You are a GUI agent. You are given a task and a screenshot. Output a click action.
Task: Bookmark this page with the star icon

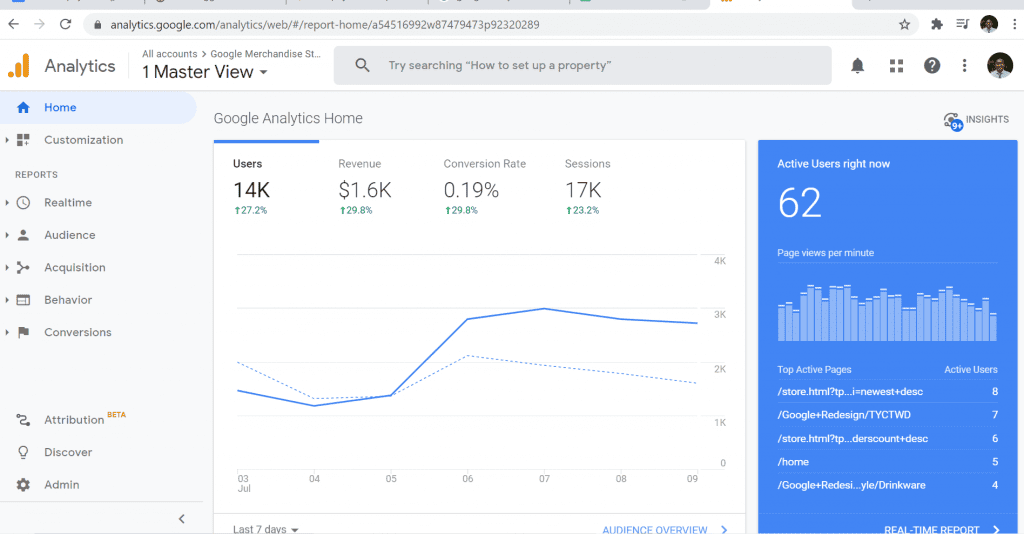pyautogui.click(x=904, y=25)
